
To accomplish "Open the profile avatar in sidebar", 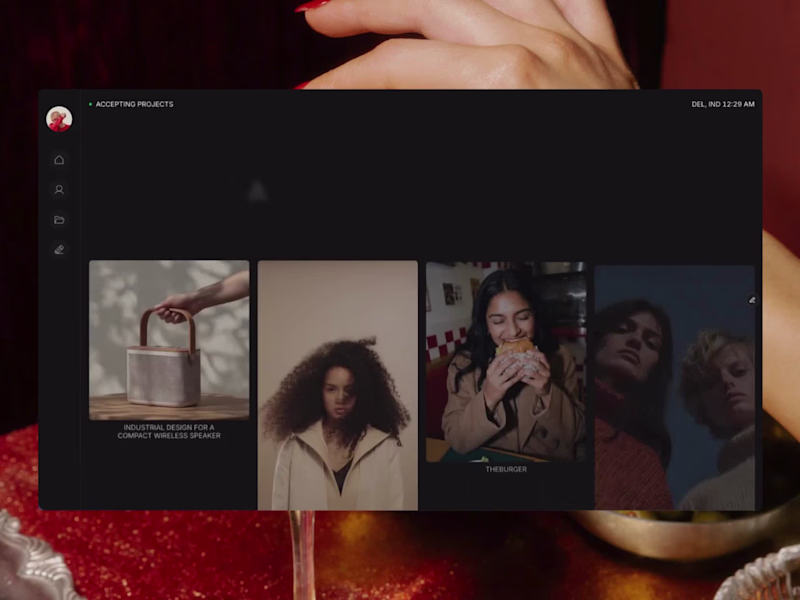I will pyautogui.click(x=59, y=119).
